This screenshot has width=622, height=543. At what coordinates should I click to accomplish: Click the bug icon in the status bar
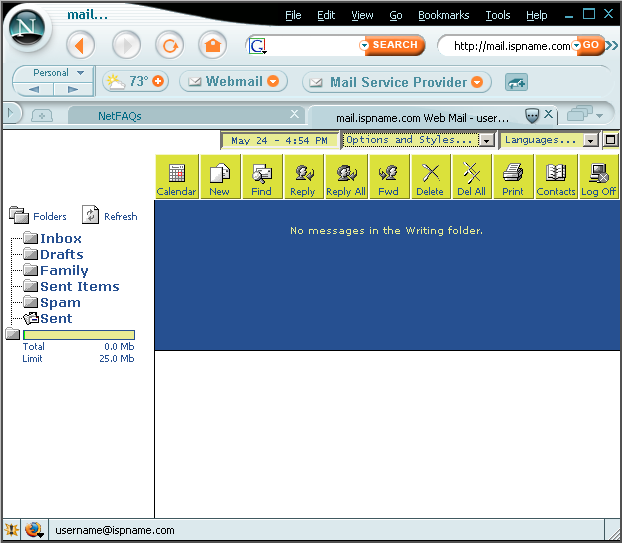click(x=11, y=530)
